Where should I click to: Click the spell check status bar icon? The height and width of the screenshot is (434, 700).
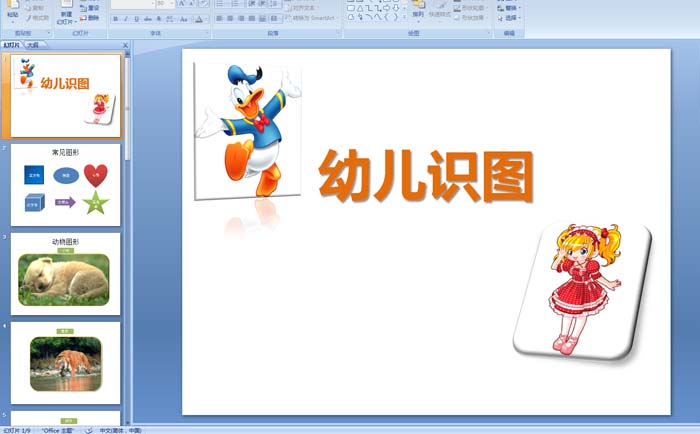tap(88, 430)
